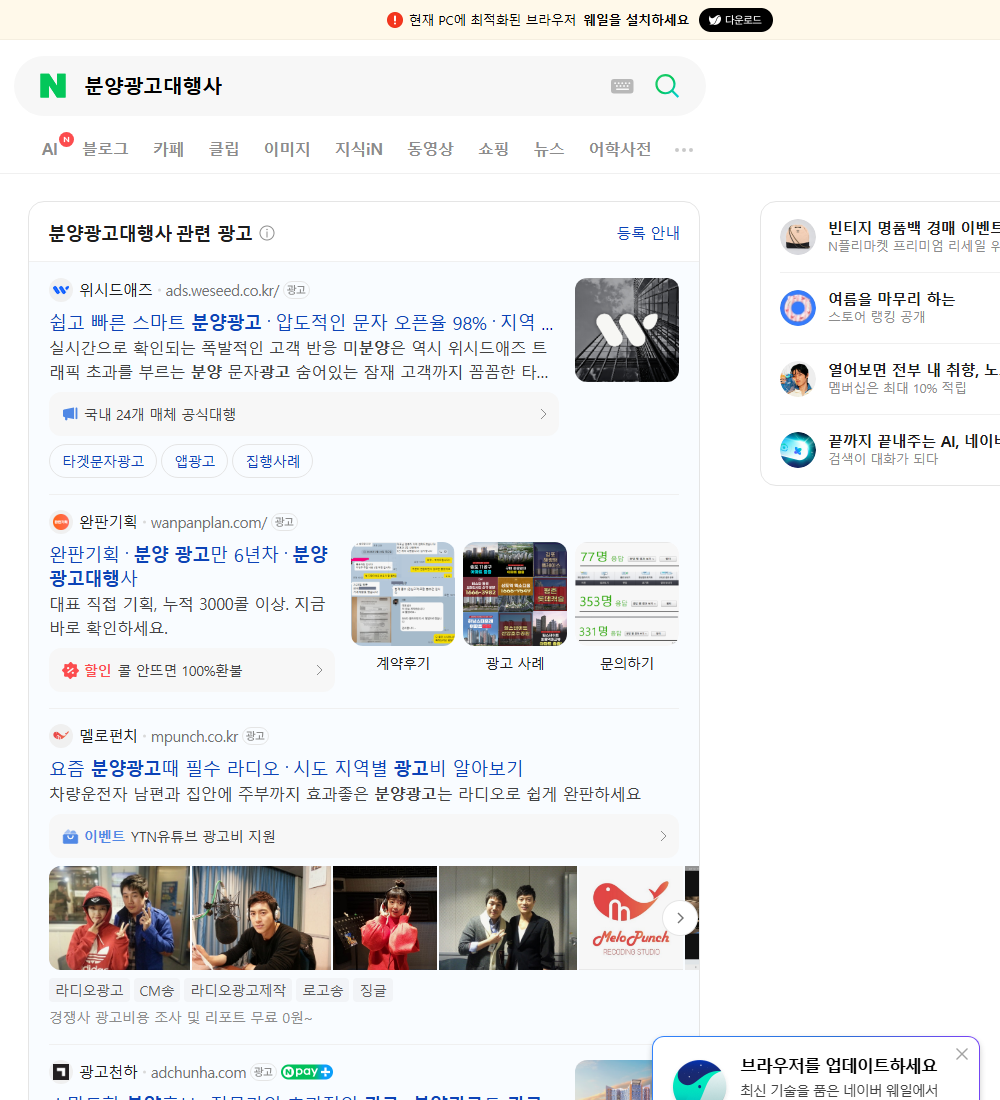Image resolution: width=1000 pixels, height=1100 pixels.
Task: Click 광고 label next to mpunch.co.kr
Action: click(255, 736)
